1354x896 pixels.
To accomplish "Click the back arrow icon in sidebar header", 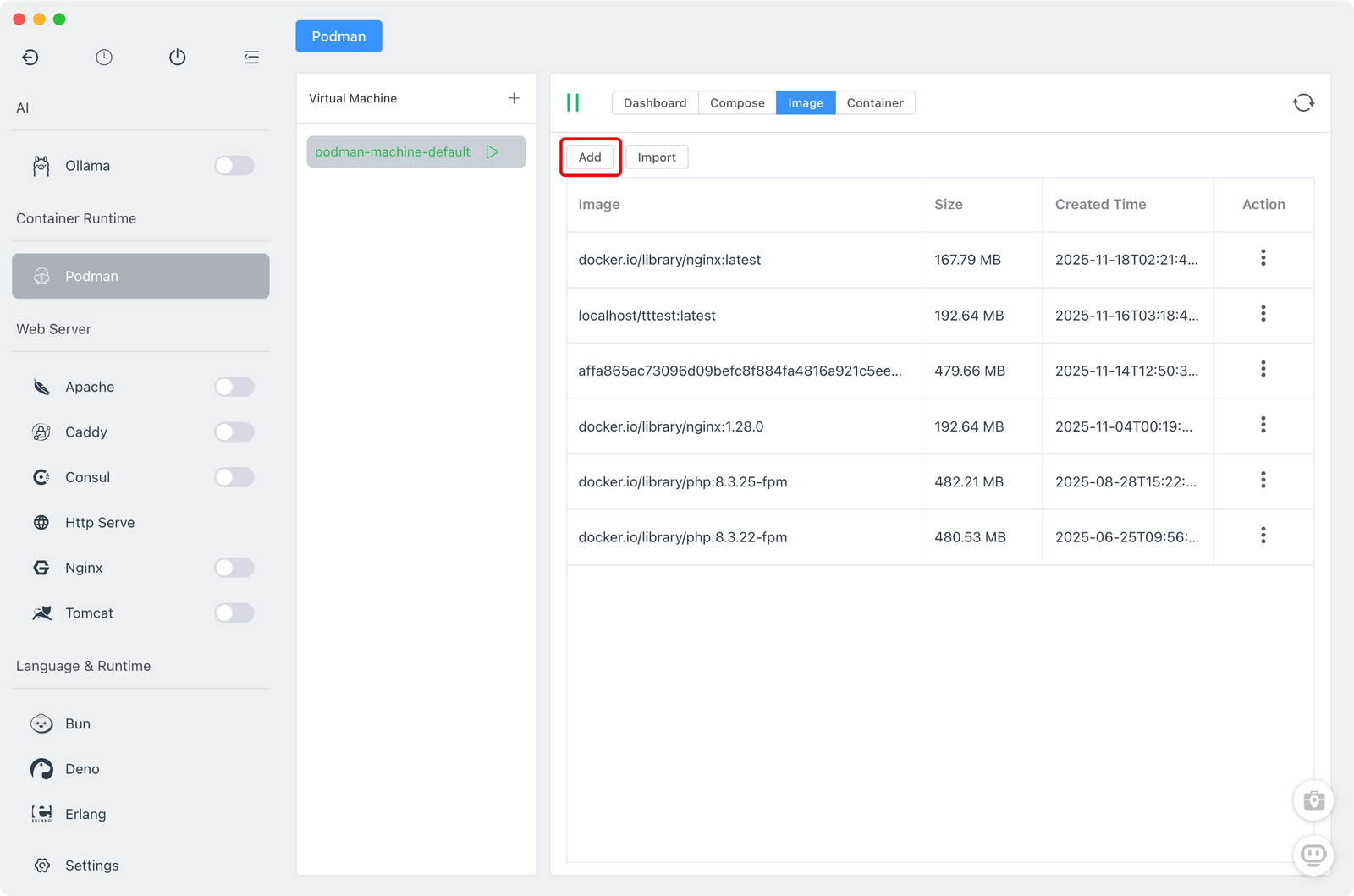I will point(30,58).
